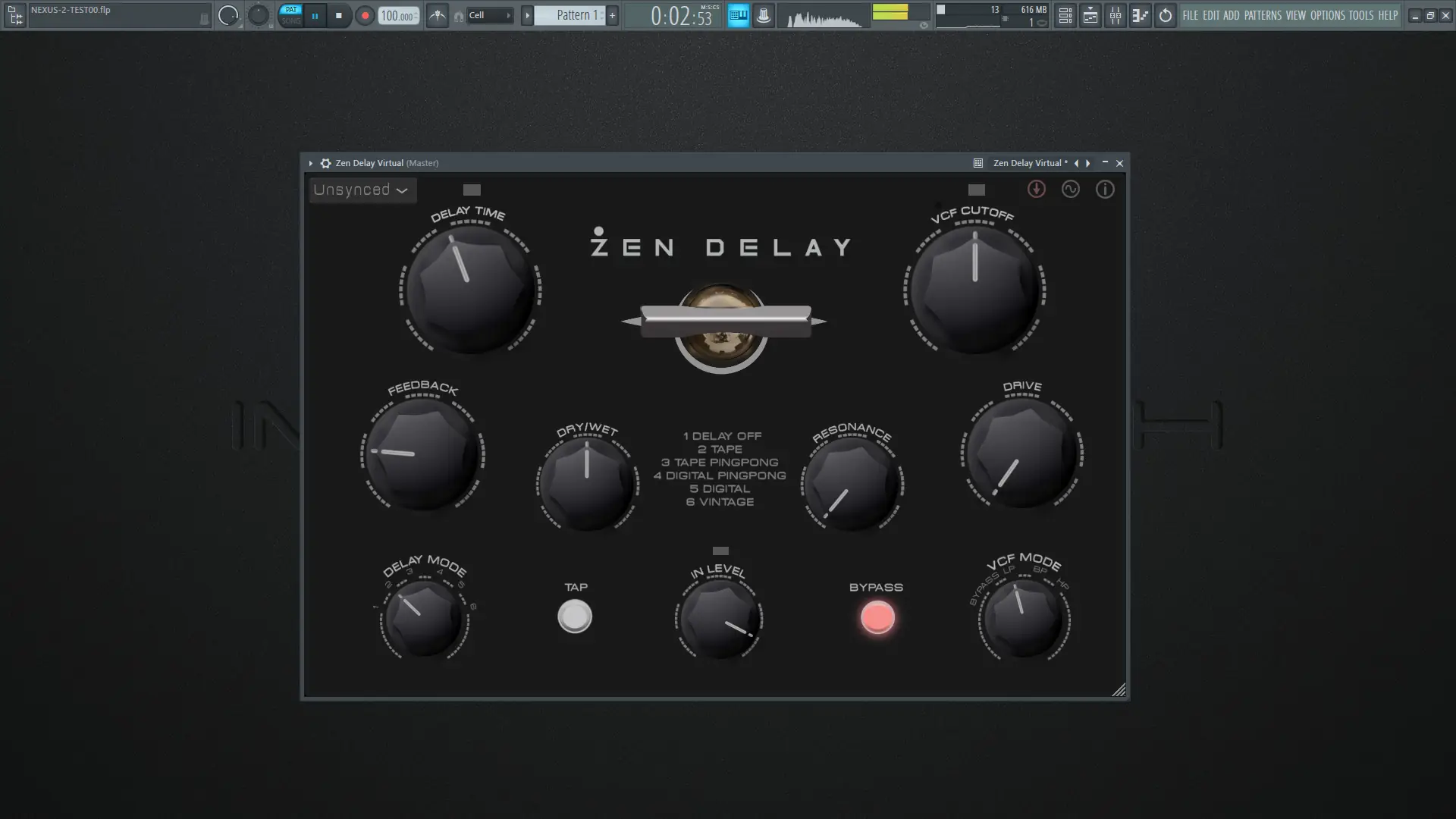1456x819 pixels.
Task: Open the PATTERNS menu
Action: tap(1262, 15)
